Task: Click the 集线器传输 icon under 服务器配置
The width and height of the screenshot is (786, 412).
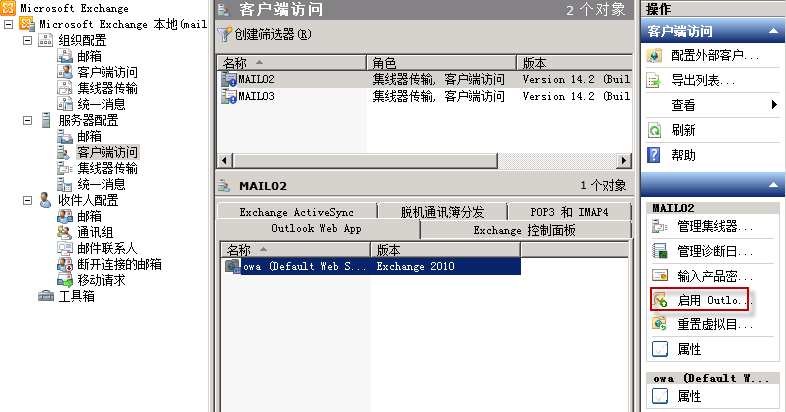Action: (x=65, y=168)
